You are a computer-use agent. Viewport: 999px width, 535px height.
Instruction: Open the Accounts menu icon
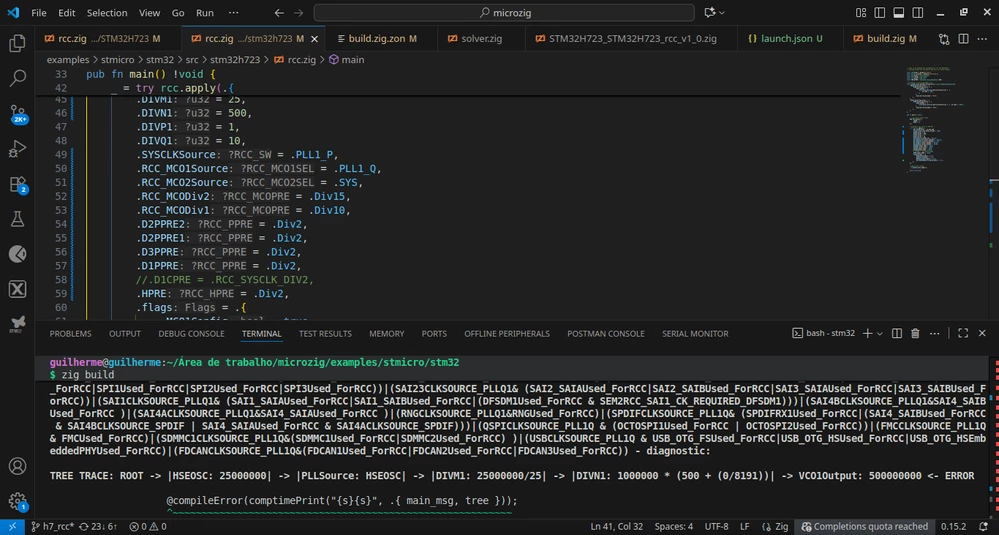coord(17,466)
